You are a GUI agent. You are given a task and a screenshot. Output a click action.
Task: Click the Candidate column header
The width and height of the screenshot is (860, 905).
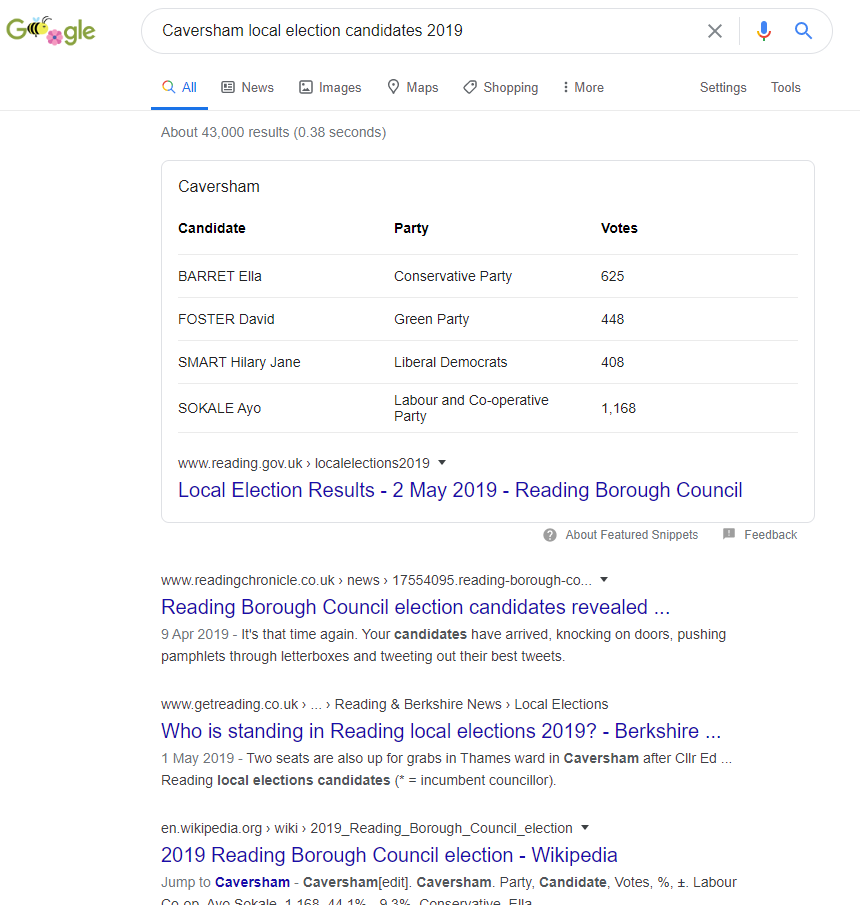(x=212, y=229)
